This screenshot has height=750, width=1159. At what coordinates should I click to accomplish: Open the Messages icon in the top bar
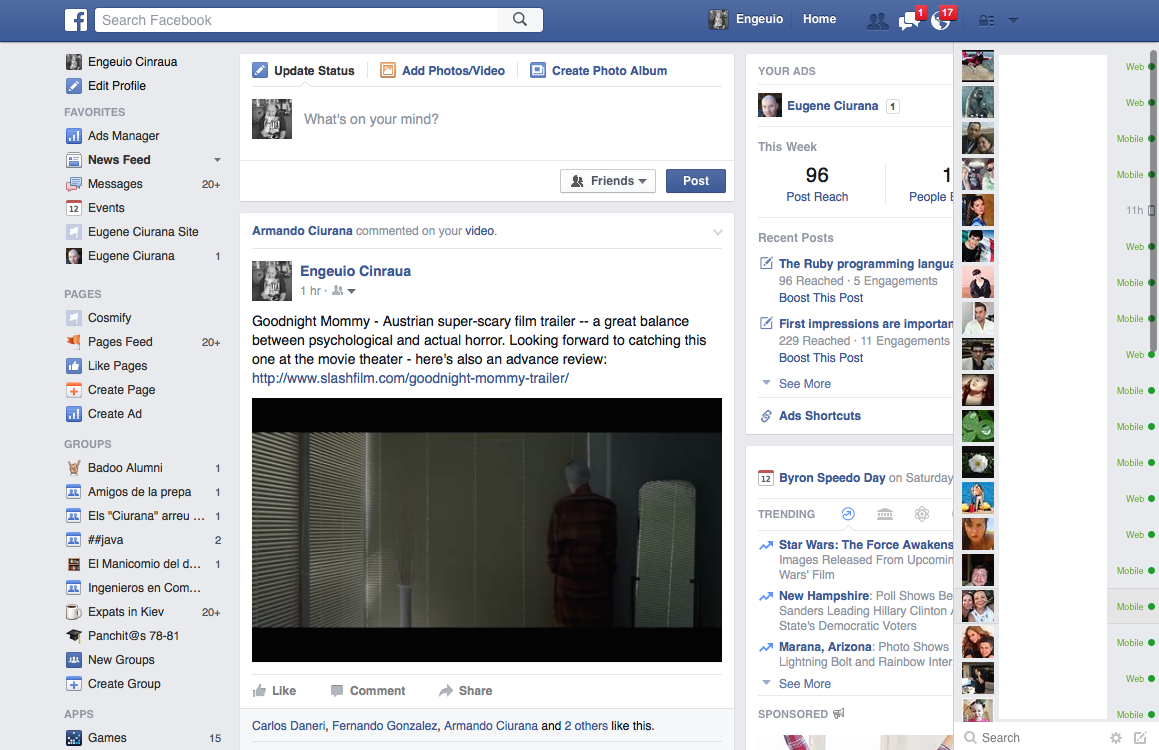point(908,21)
